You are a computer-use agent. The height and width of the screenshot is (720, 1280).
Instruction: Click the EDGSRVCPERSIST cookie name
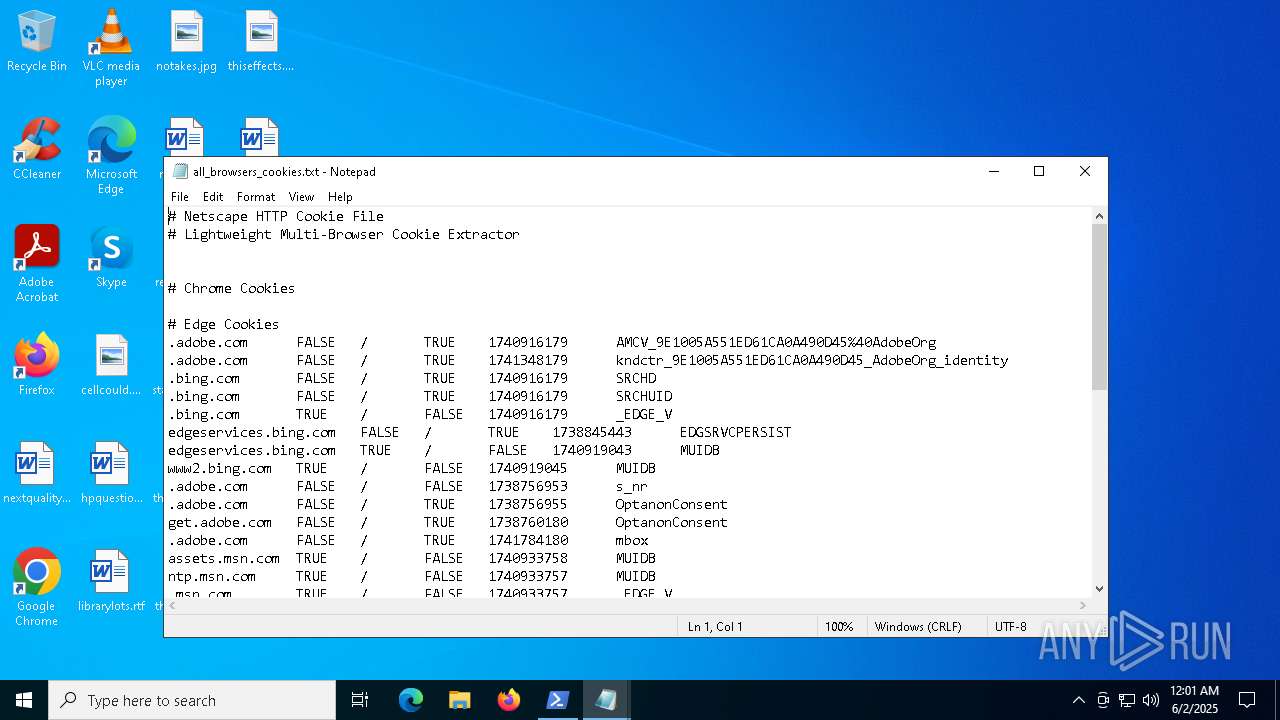point(735,432)
